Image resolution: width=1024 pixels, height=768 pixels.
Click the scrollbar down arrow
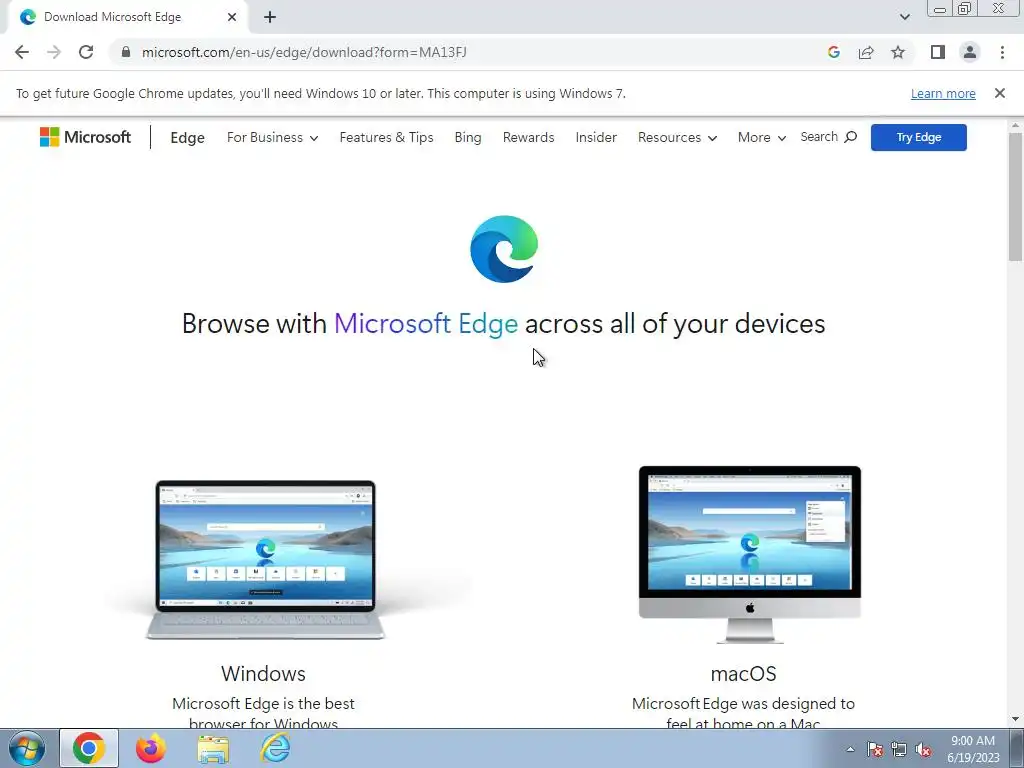pos(1015,720)
